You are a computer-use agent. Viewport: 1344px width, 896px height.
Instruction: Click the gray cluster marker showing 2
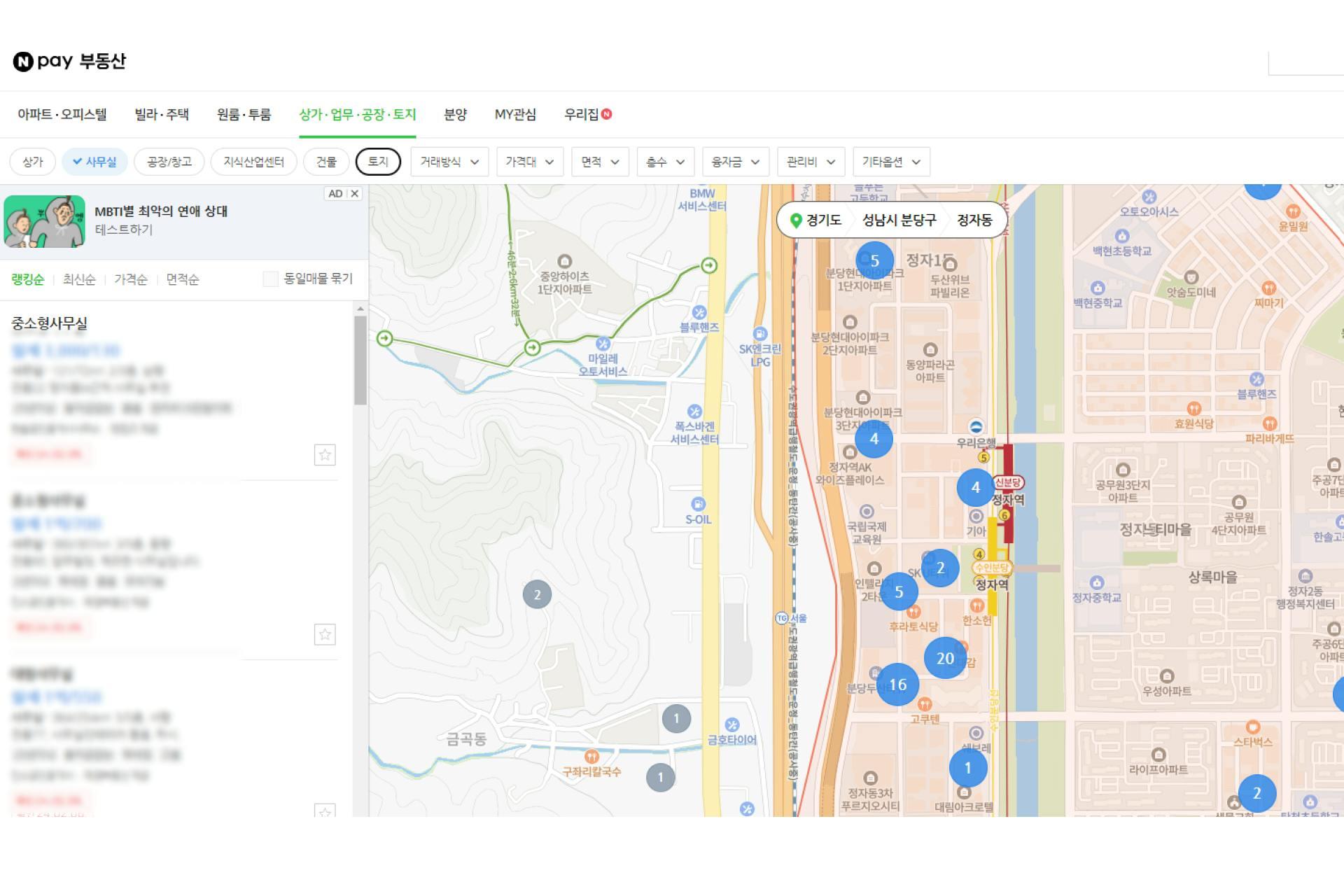tap(537, 594)
